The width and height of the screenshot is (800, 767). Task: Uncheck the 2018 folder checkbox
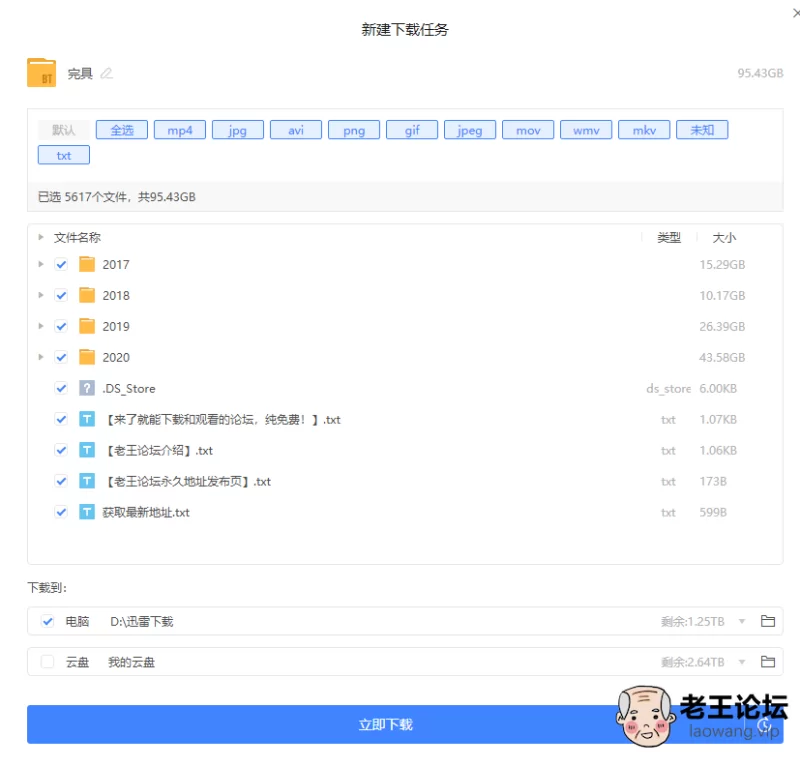tap(61, 295)
